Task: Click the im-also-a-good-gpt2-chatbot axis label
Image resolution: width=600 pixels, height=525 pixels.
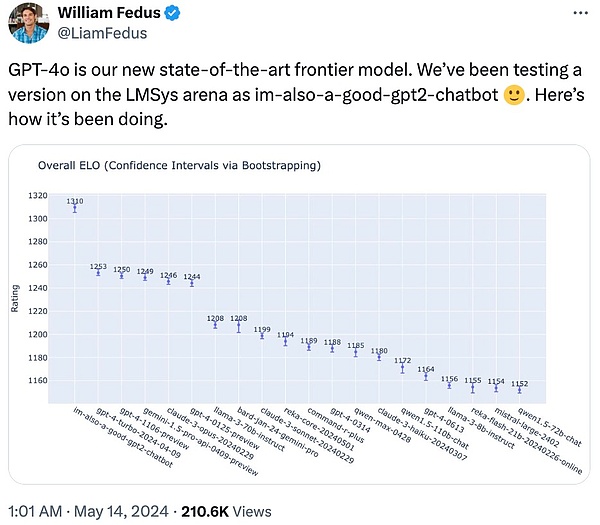Action: pos(112,435)
